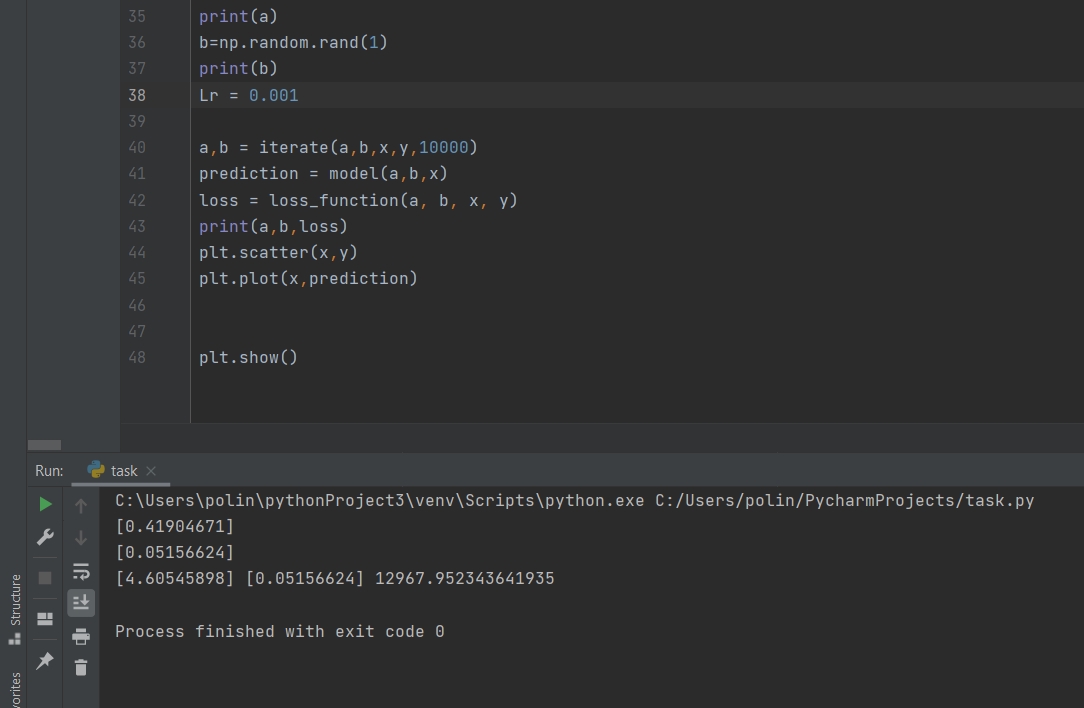The image size is (1084, 708).
Task: Expand the Structure tool window
Action: [x=14, y=596]
